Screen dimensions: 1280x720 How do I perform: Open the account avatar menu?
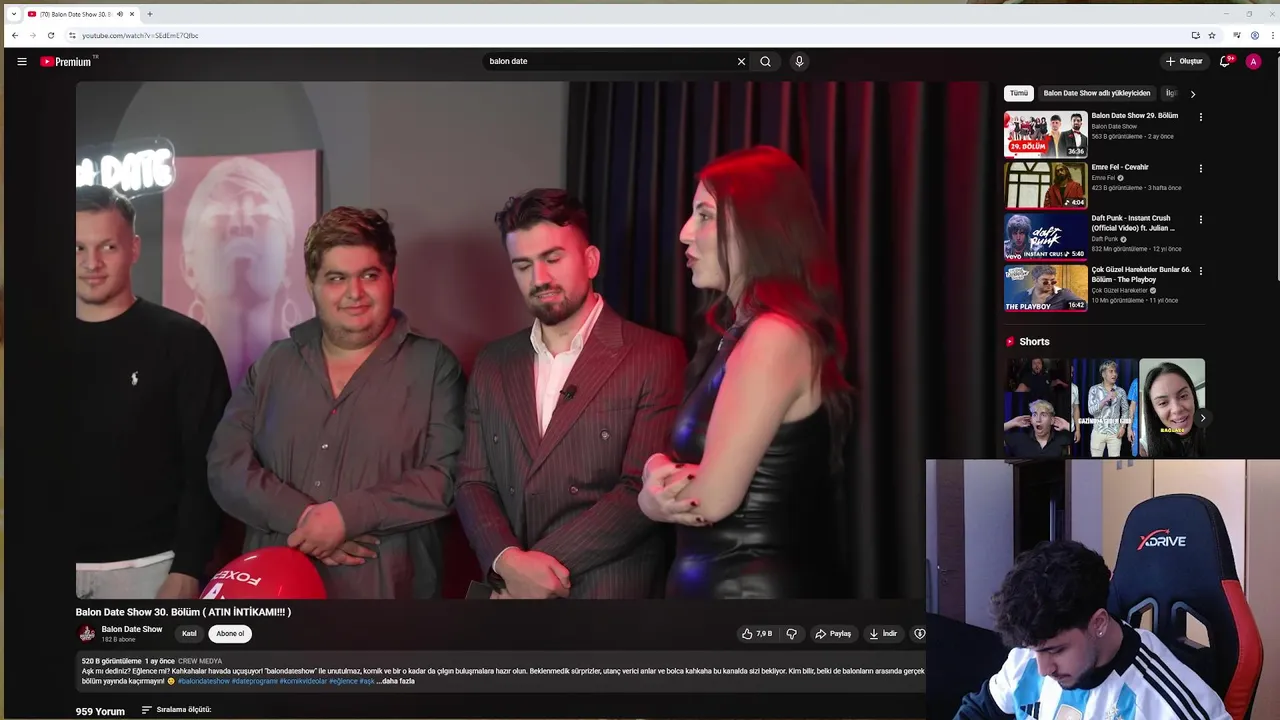tap(1253, 61)
